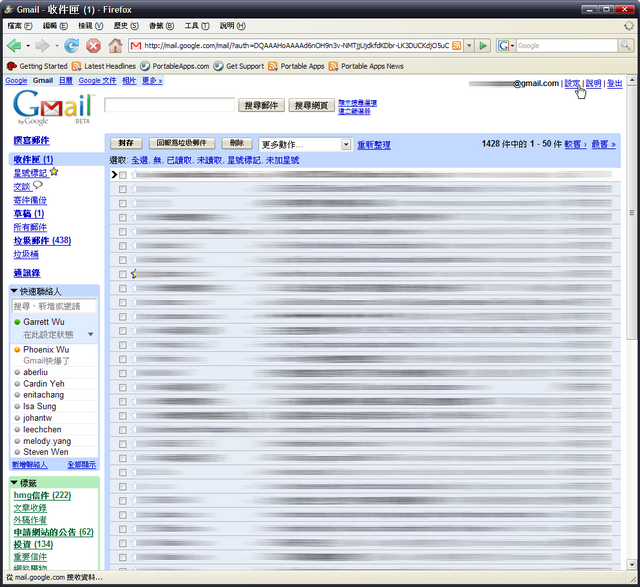The width and height of the screenshot is (640, 587).
Task: Click the Gmail search input field
Action: coord(169,105)
